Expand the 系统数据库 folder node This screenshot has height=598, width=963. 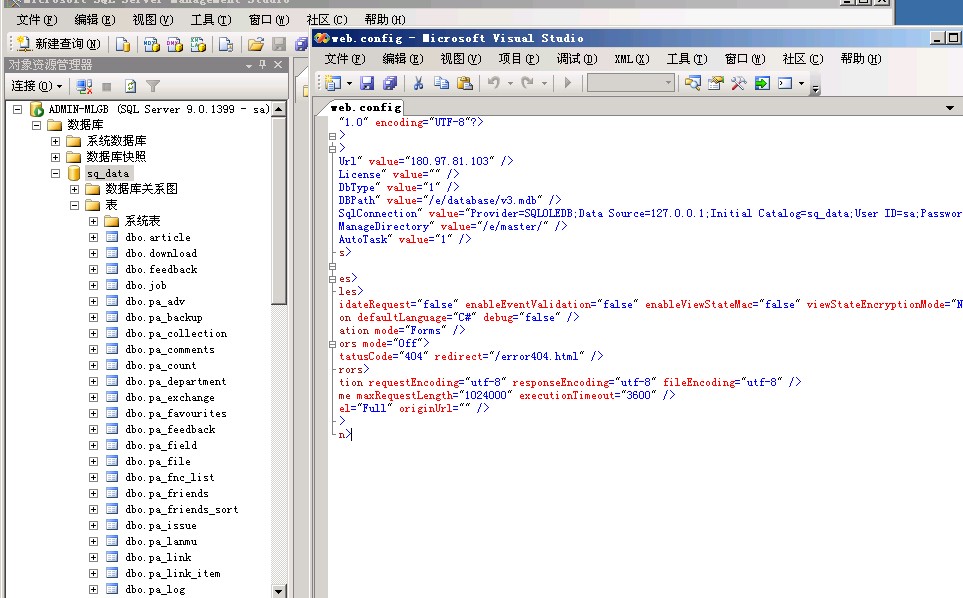(56, 141)
